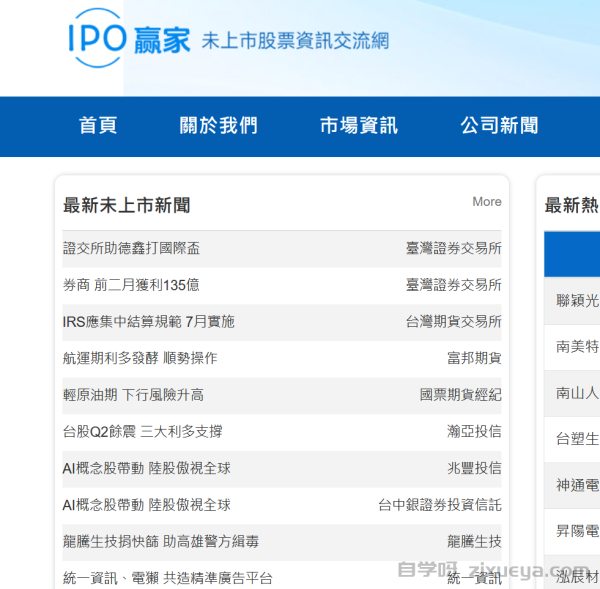600x589 pixels.
Task: Open news 證交所助德鑫打國際盃
Action: (x=131, y=248)
